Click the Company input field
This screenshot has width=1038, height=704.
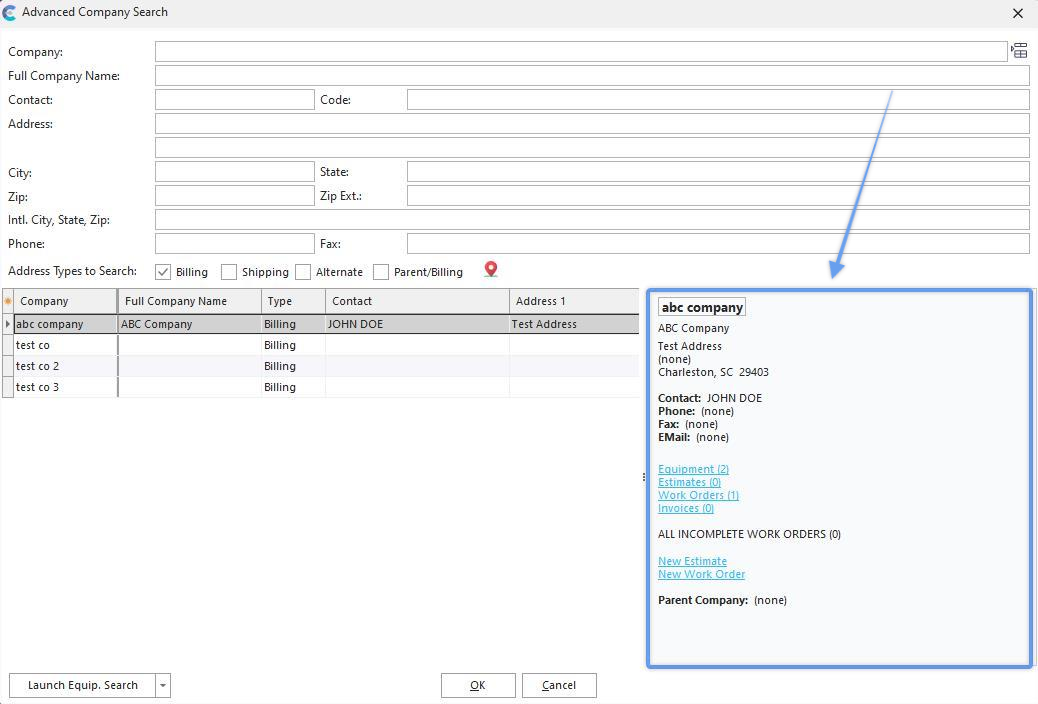(581, 52)
